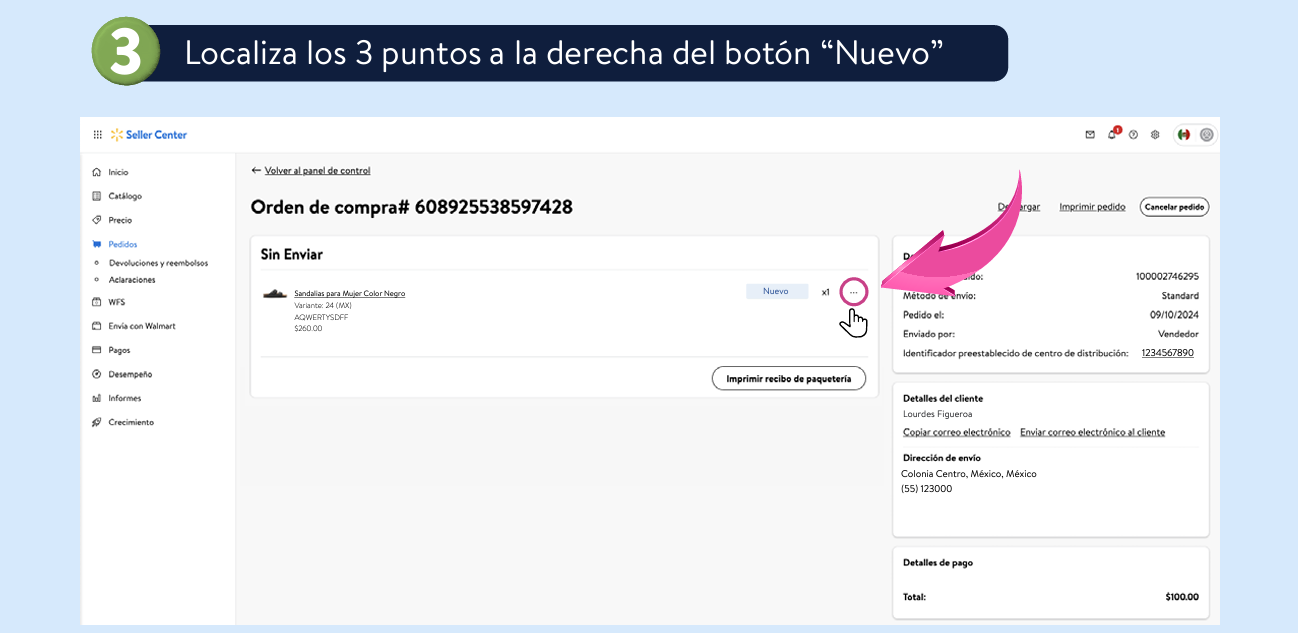1298x633 pixels.
Task: Click Copiar correo electrónico link
Action: pyautogui.click(x=957, y=432)
